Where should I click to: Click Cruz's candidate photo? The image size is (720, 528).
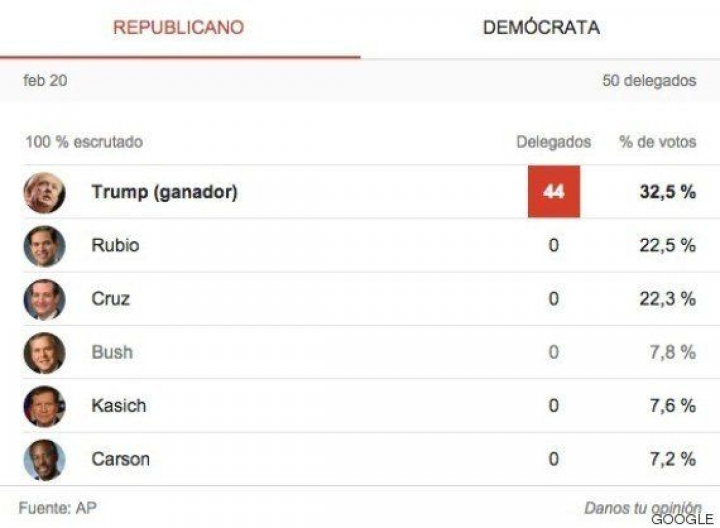tap(44, 299)
